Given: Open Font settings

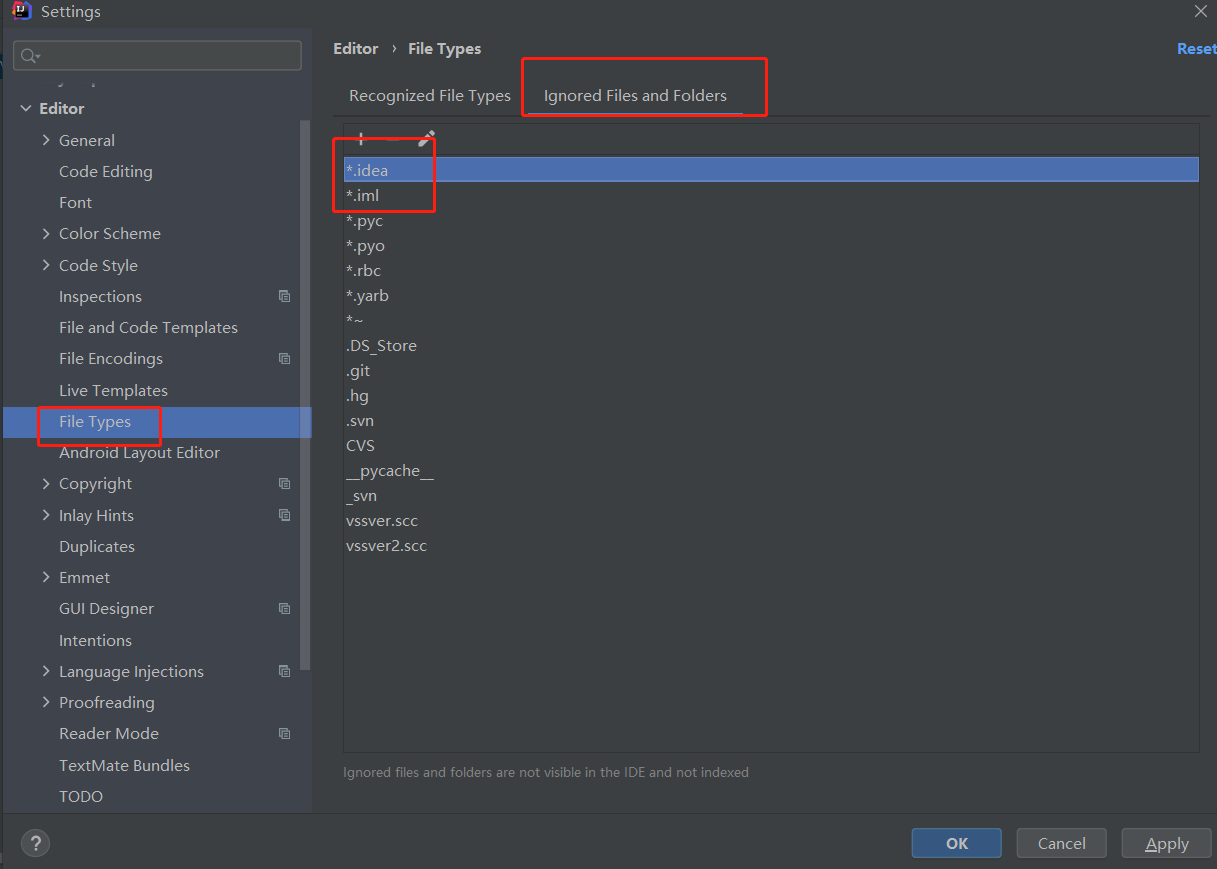Looking at the screenshot, I should (75, 202).
